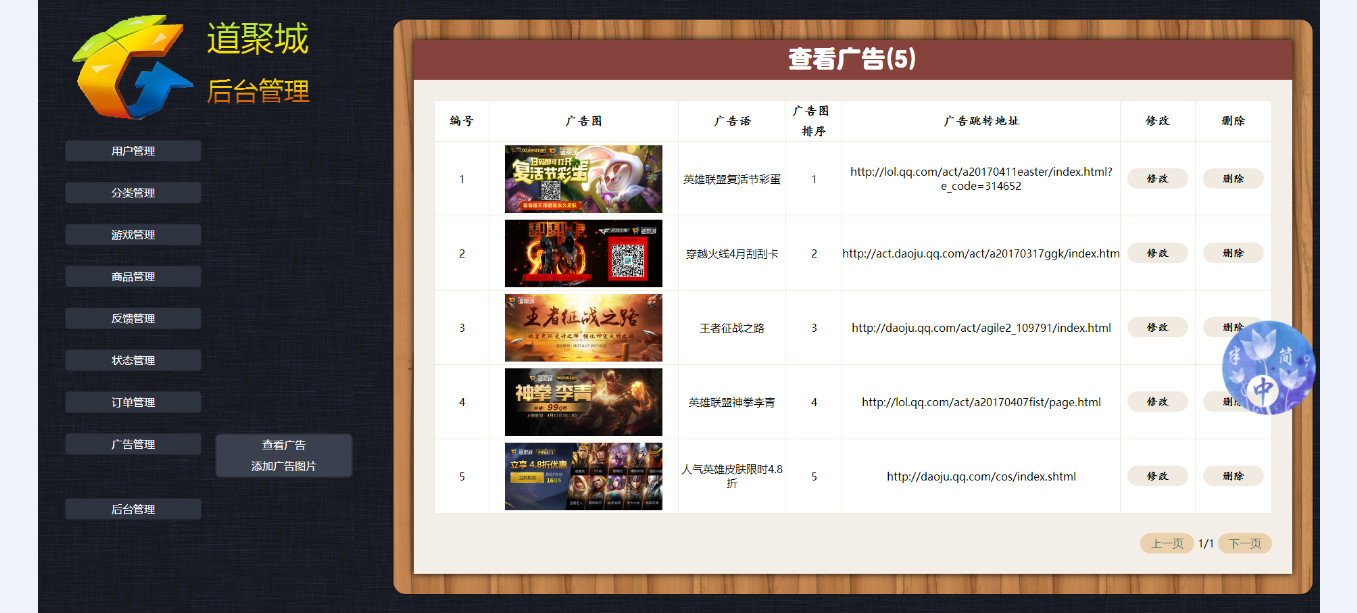This screenshot has height=613, width=1357.
Task: Click ad slogan 人气英雄皮肤限时4.8折
Action: coord(732,476)
